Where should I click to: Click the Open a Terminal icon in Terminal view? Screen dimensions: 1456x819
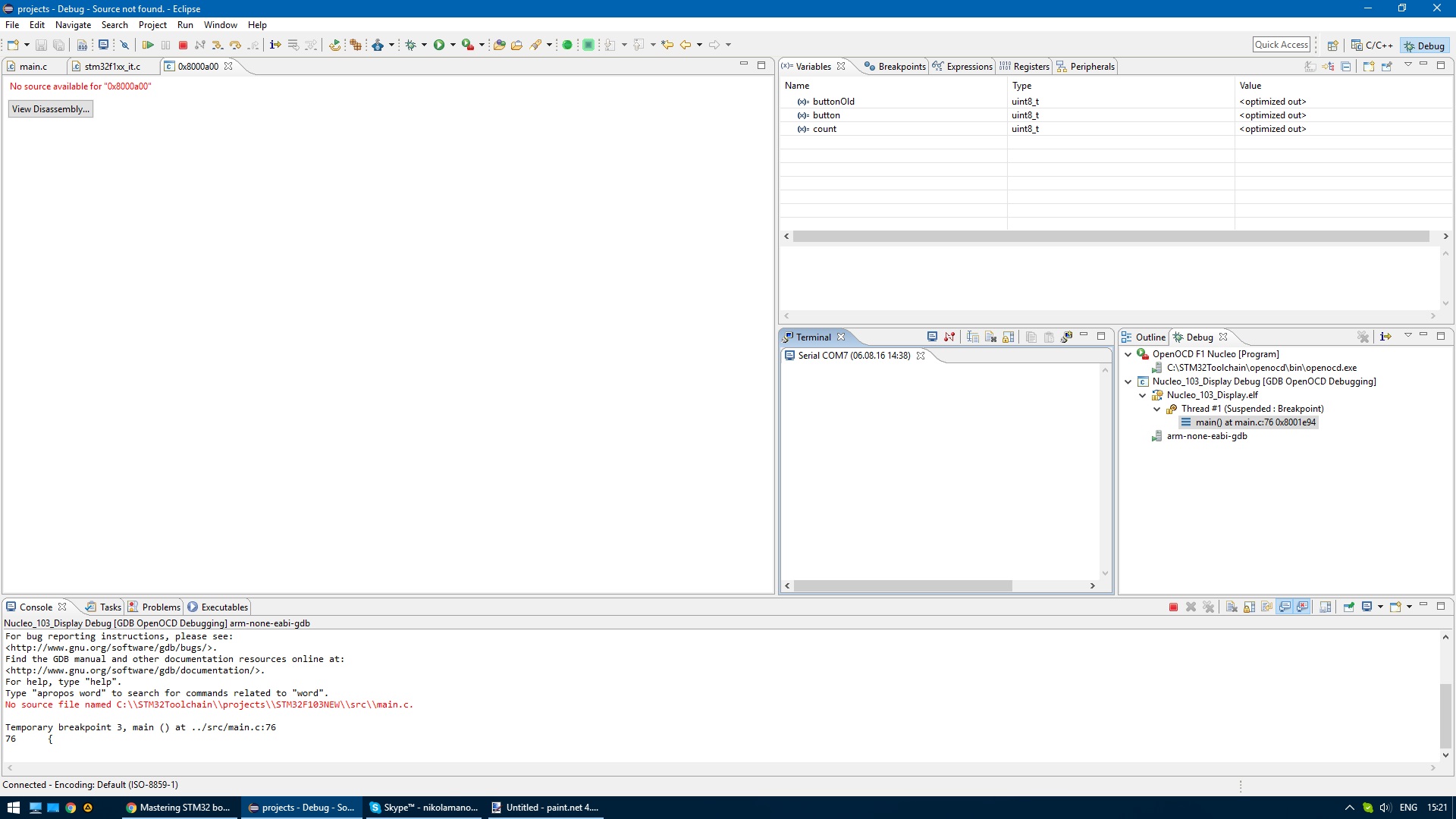click(x=932, y=337)
